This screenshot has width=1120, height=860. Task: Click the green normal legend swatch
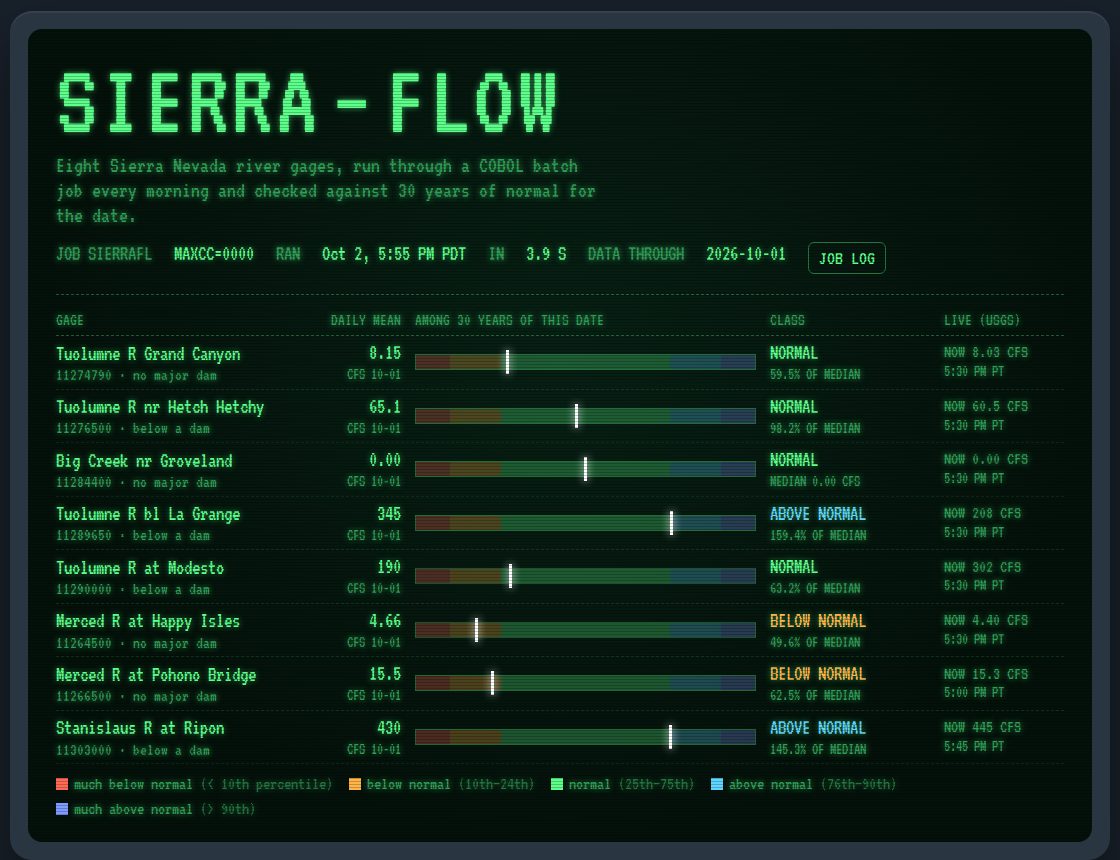coord(557,784)
